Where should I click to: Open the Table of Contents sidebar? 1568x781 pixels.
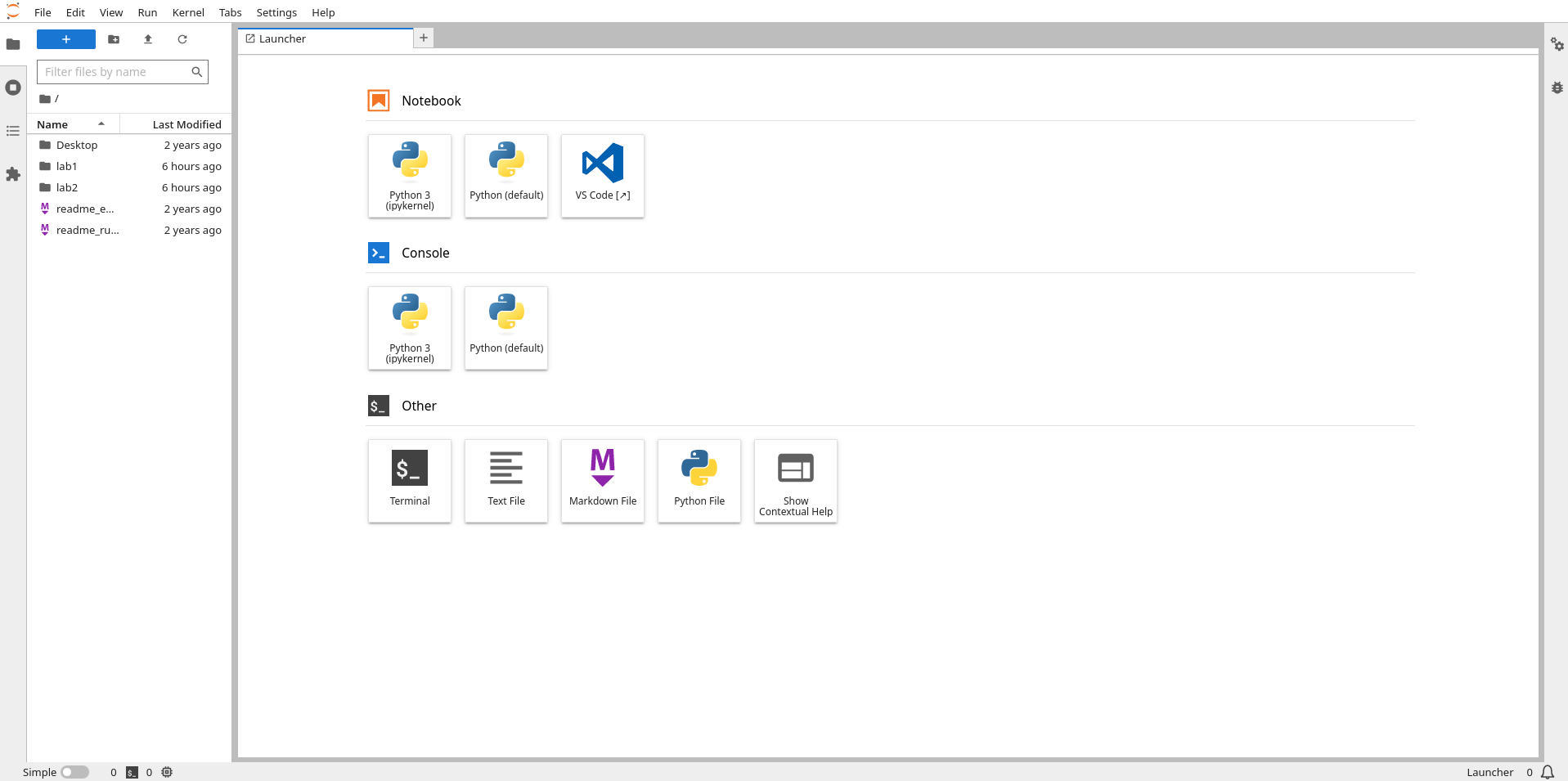tap(13, 131)
